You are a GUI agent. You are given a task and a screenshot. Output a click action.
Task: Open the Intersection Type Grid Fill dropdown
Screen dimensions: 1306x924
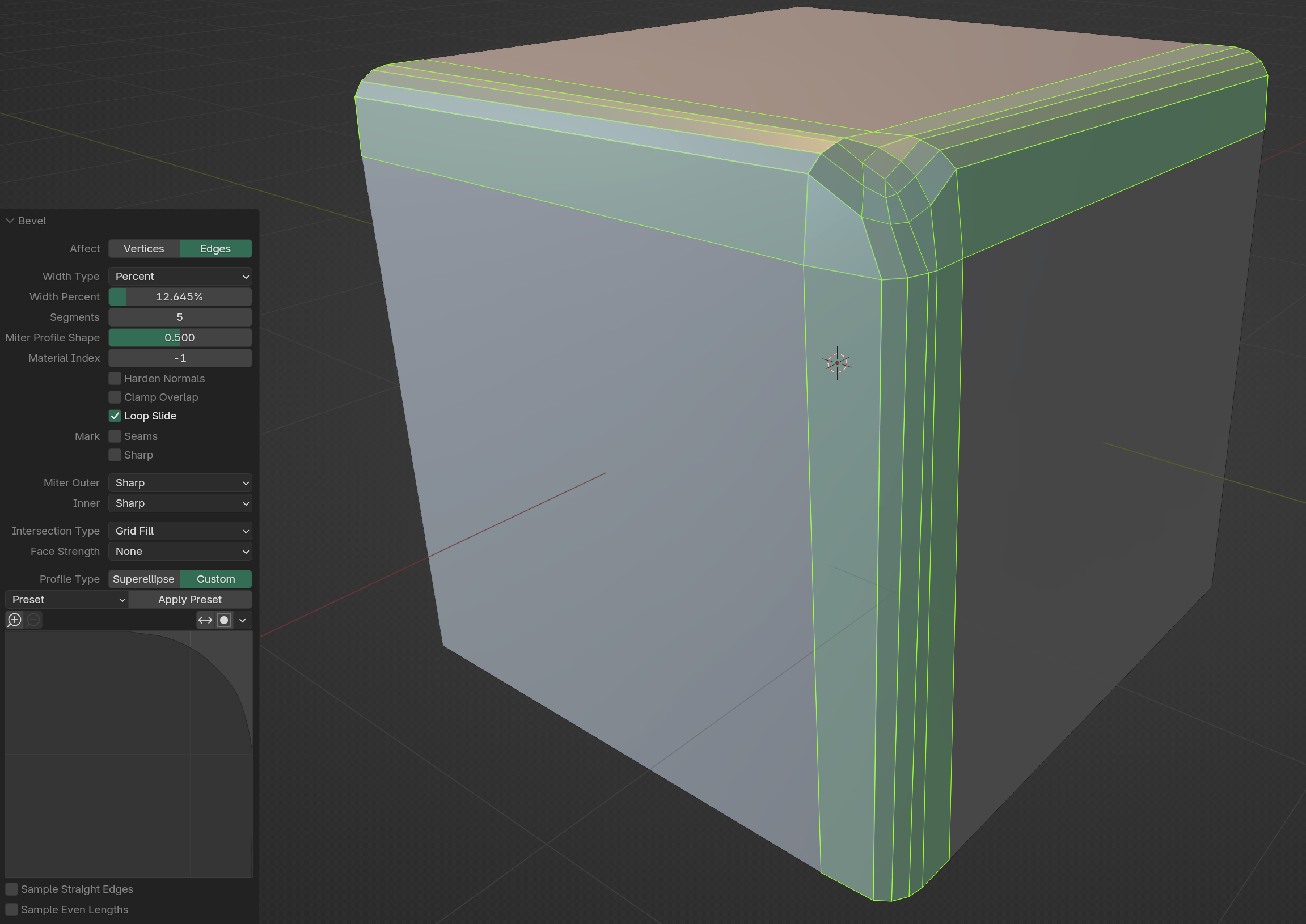click(180, 531)
